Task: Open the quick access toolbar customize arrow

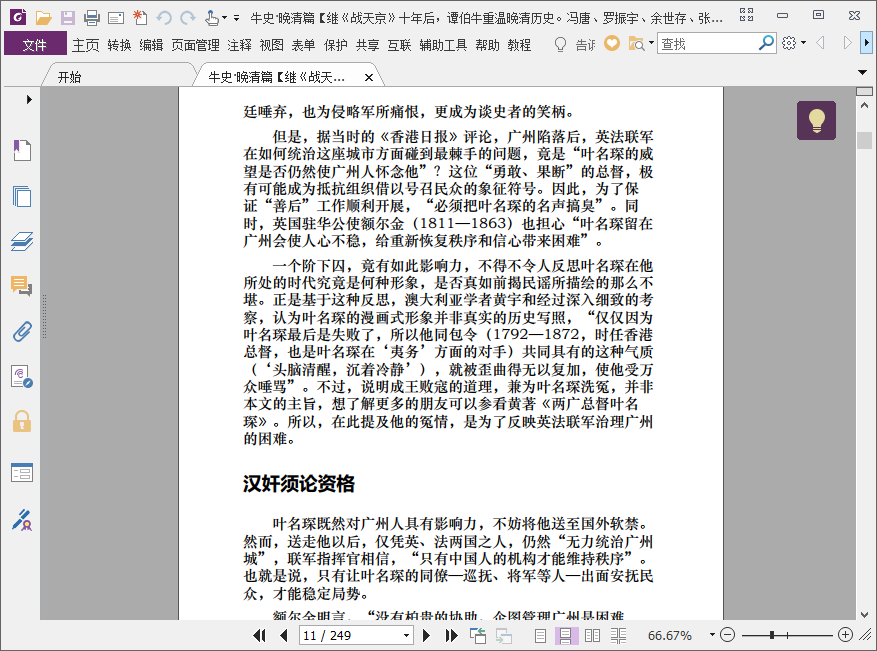Action: pyautogui.click(x=237, y=18)
